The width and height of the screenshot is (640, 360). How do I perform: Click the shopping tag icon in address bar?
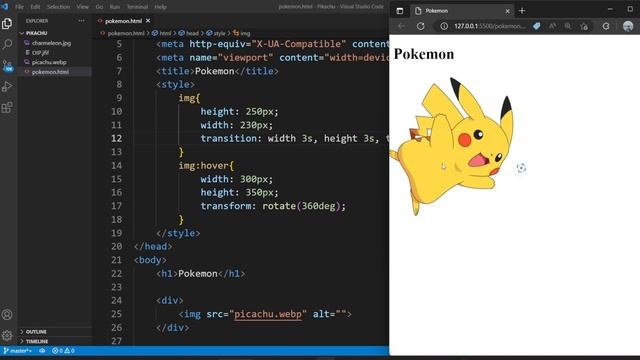pos(537,26)
